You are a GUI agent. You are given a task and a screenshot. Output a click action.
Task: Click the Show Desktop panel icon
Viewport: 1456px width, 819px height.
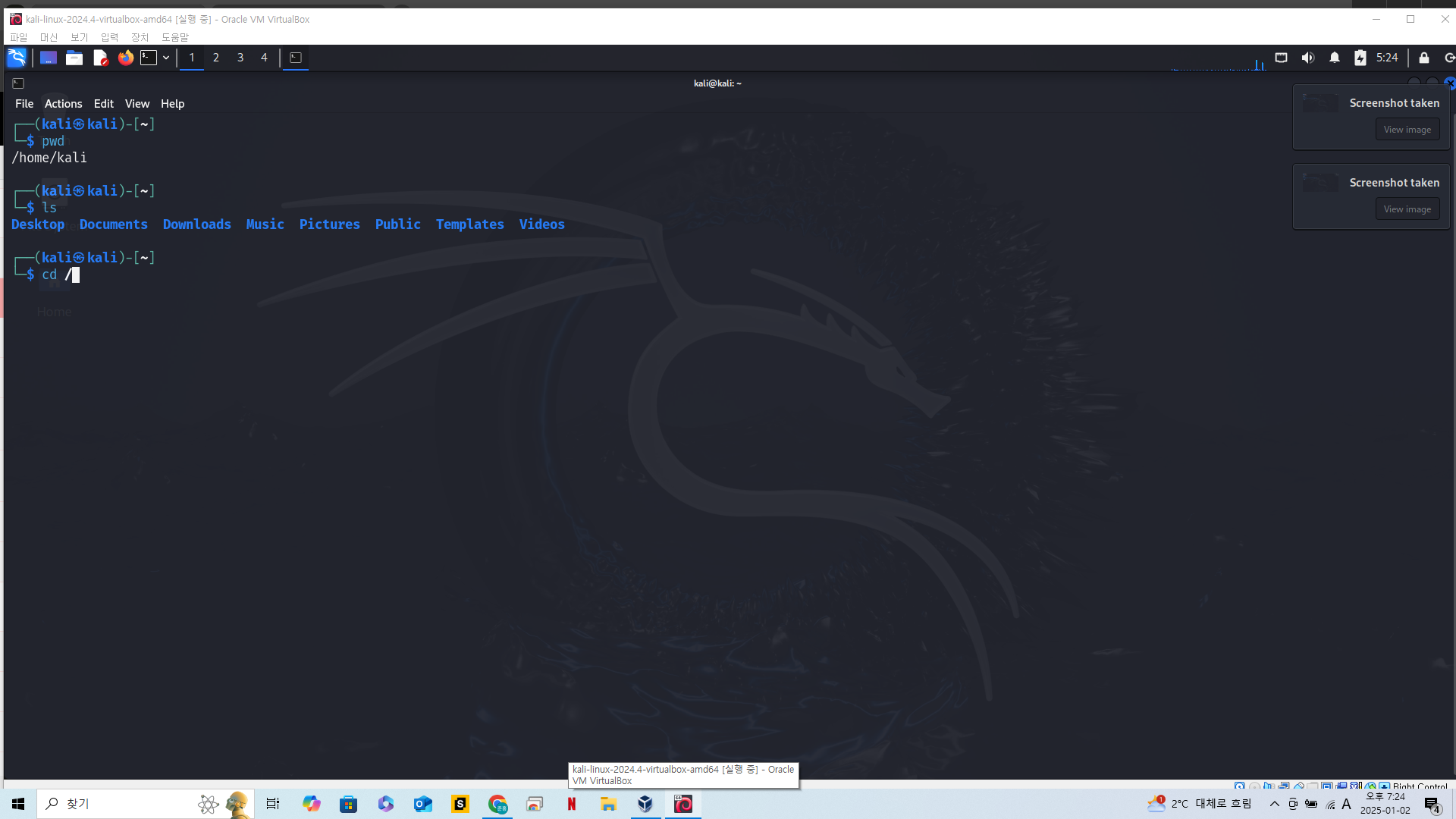[49, 58]
